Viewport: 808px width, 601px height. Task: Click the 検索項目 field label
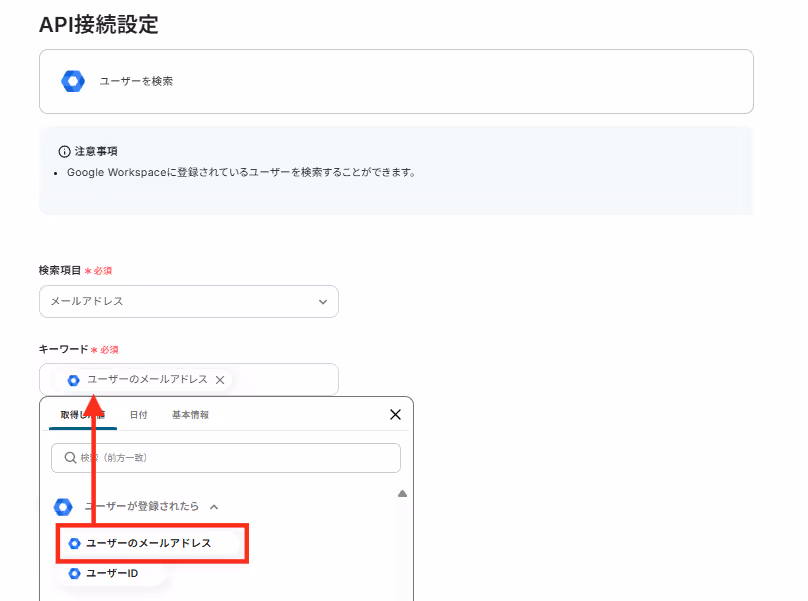(60, 271)
